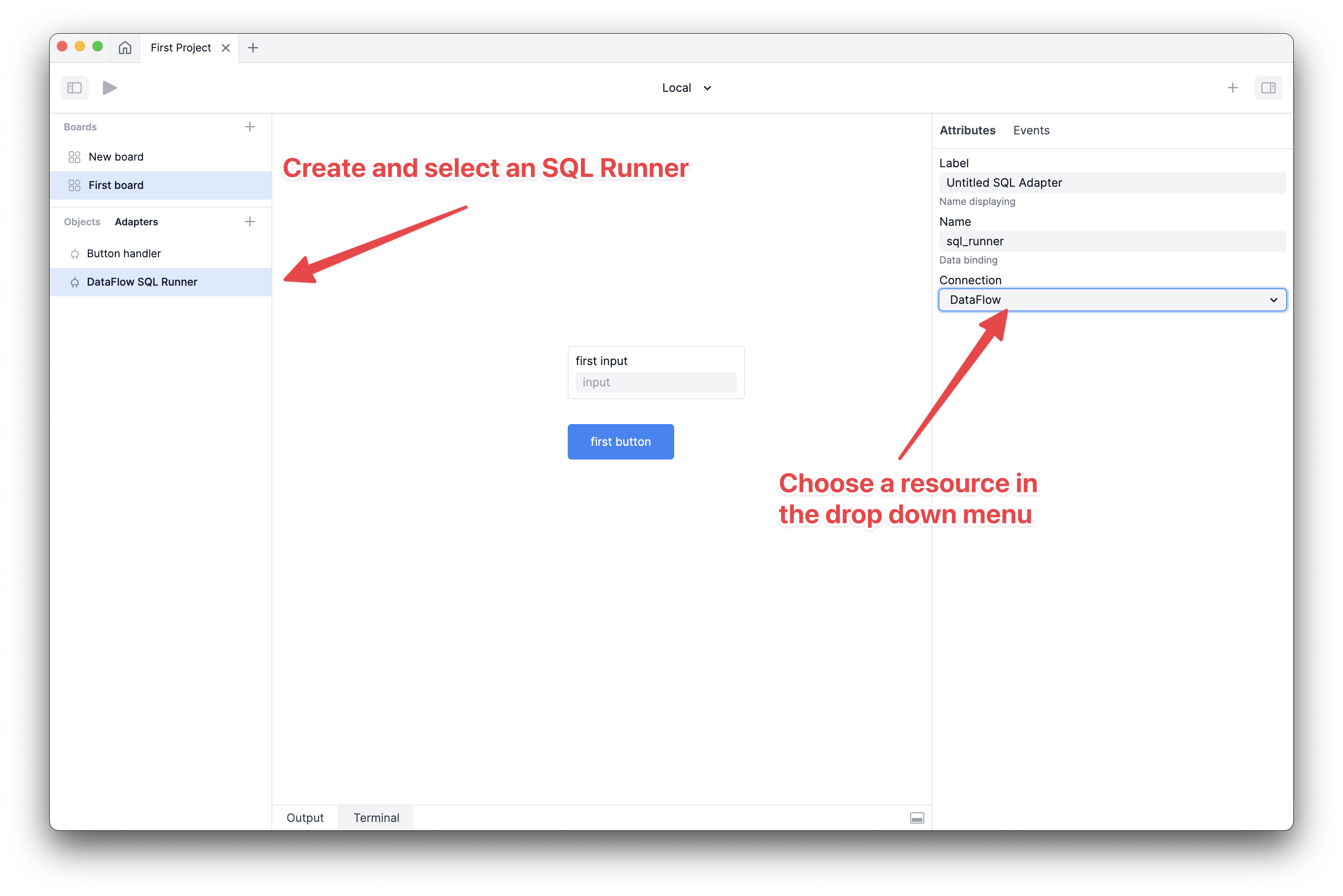1343x896 pixels.
Task: Switch to the Objects tab
Action: [x=82, y=222]
